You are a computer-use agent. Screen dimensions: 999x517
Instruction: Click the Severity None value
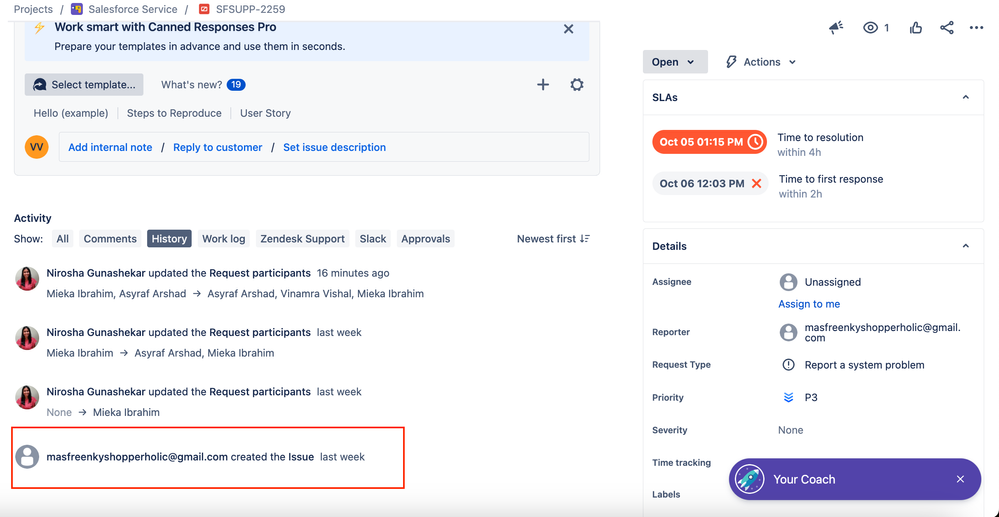tap(791, 430)
